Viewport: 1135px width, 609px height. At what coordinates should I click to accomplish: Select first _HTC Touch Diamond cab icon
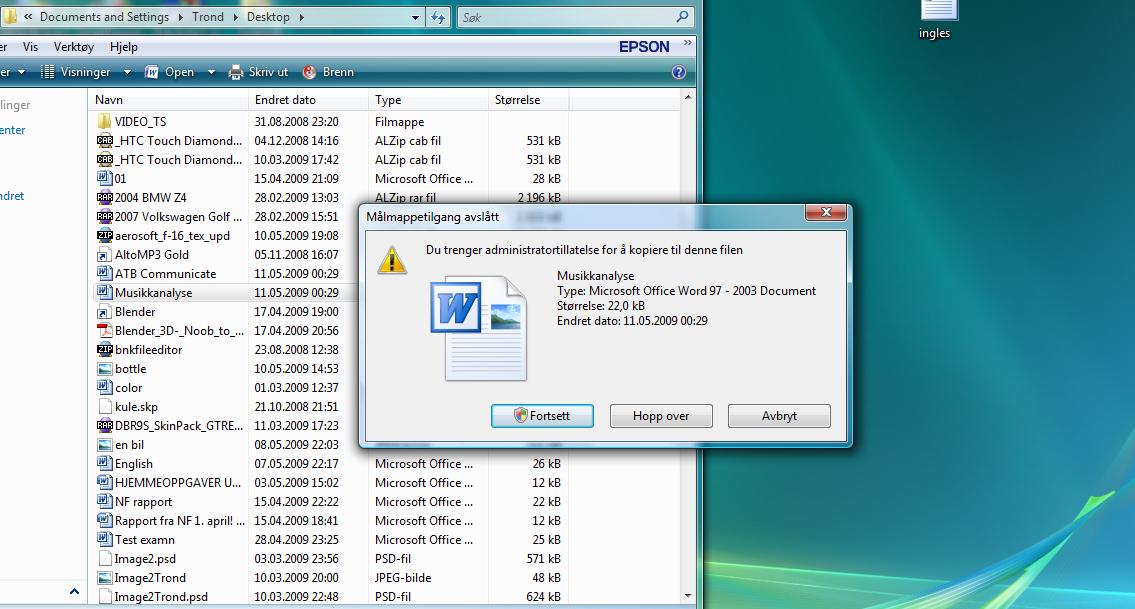pos(104,140)
